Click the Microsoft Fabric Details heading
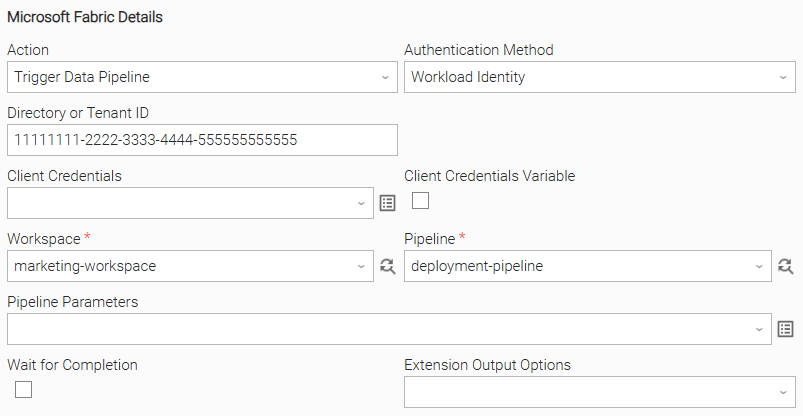This screenshot has height=416, width=803. [85, 17]
